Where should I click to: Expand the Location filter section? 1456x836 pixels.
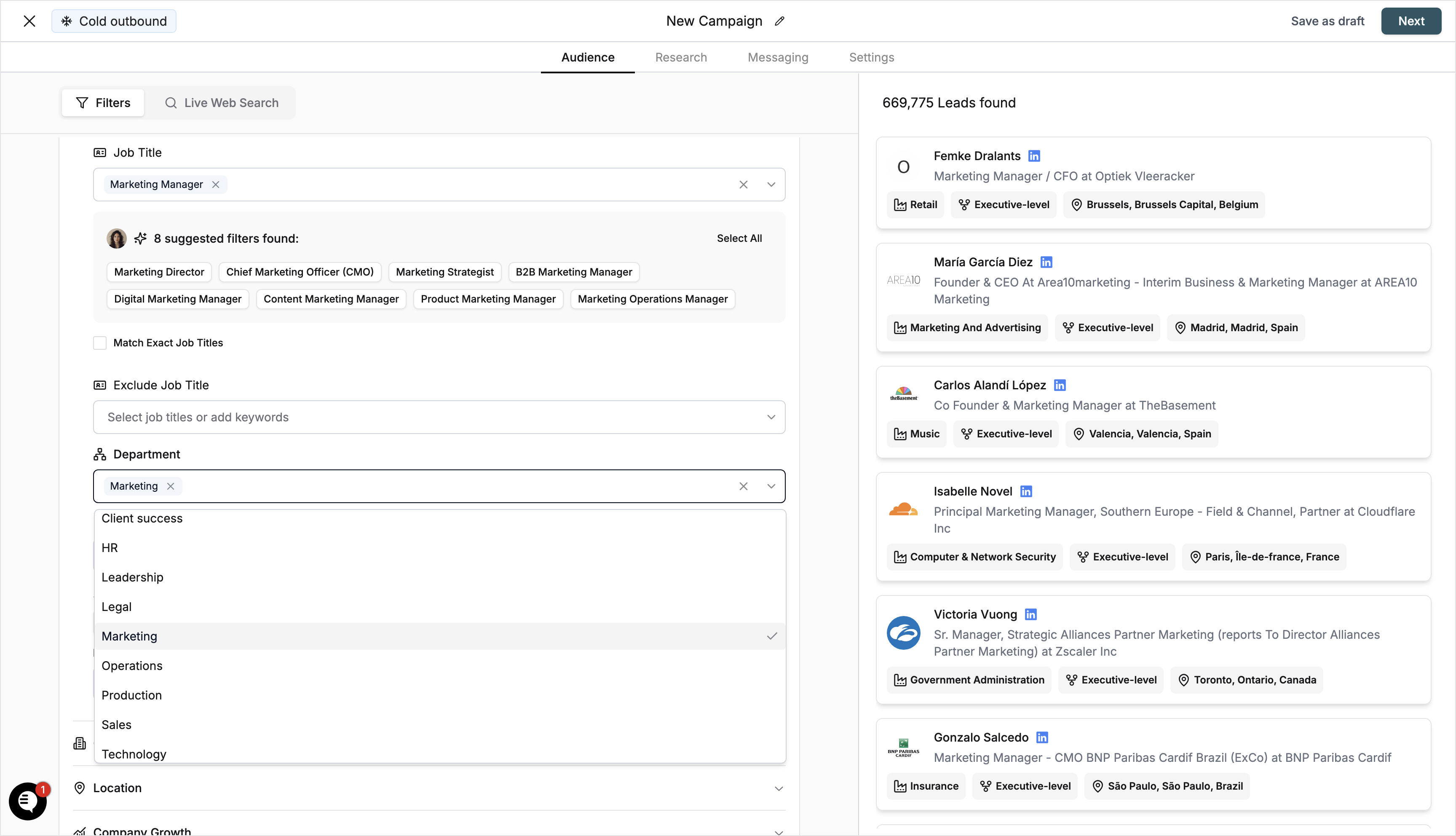click(779, 788)
